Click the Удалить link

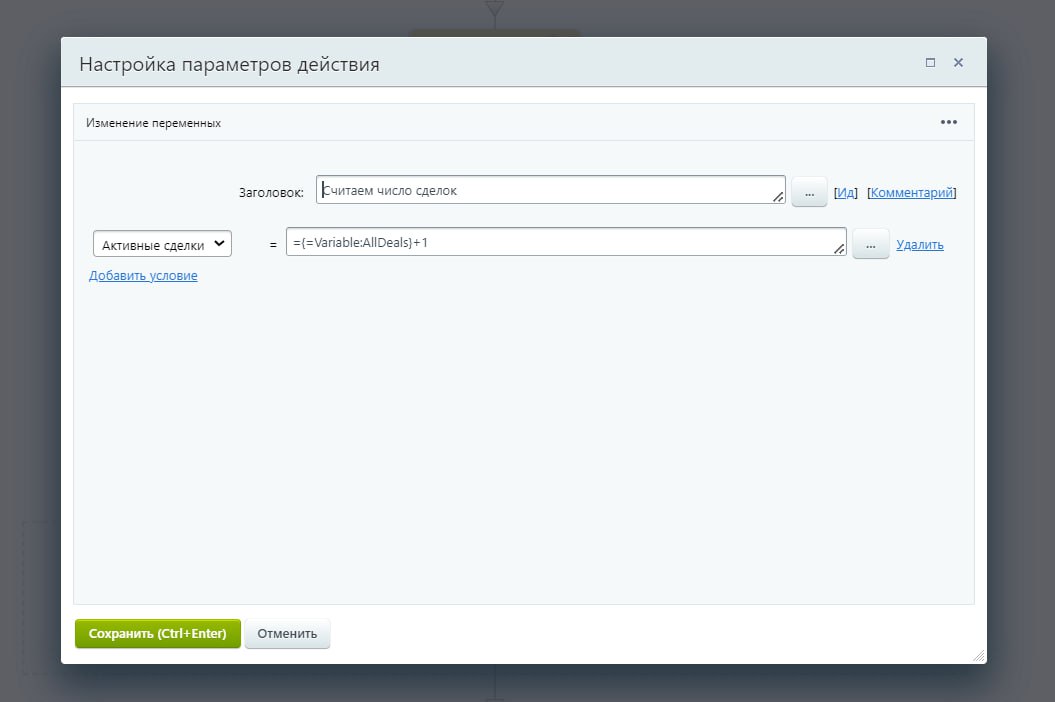[x=920, y=244]
